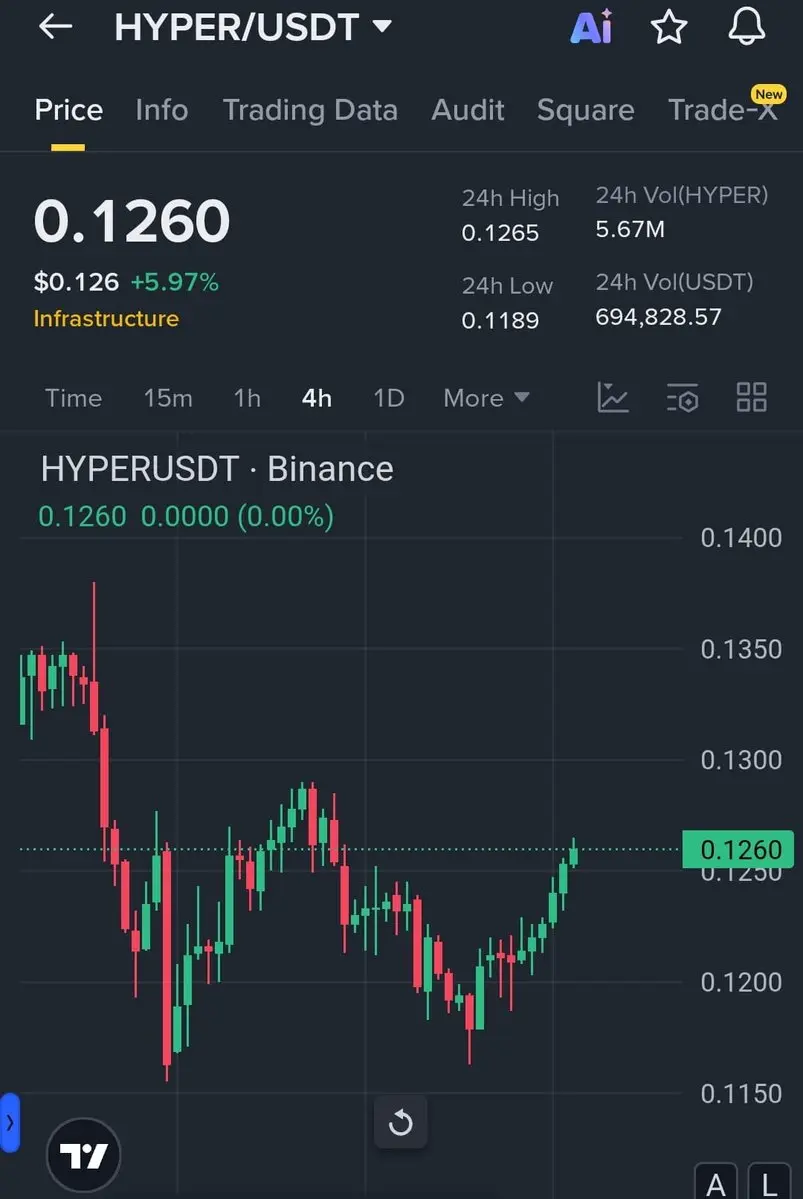Go to the Audit tab
Viewport: 803px width, 1199px height.
pos(468,110)
